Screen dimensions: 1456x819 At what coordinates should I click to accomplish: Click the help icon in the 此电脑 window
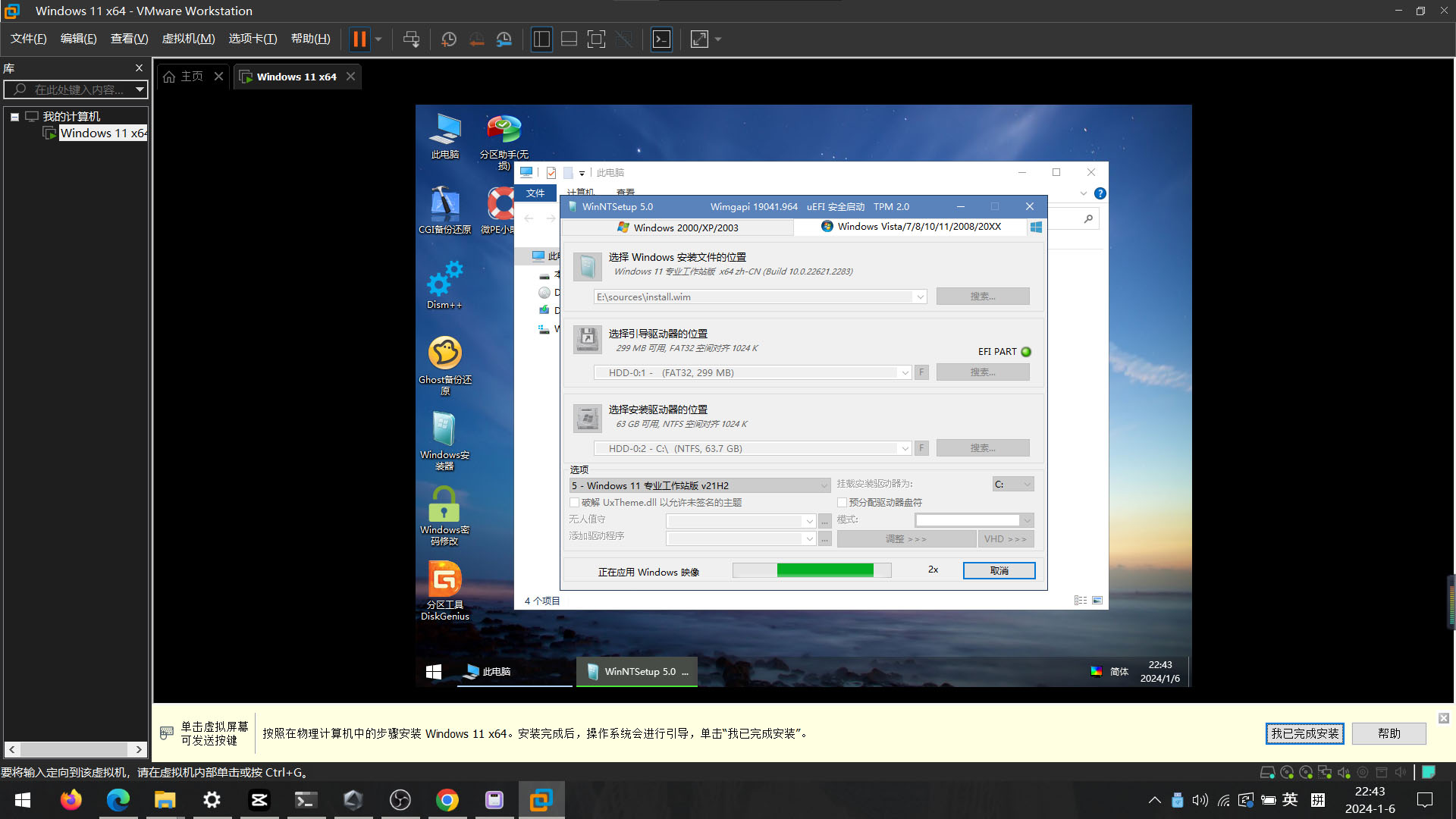click(x=1100, y=193)
